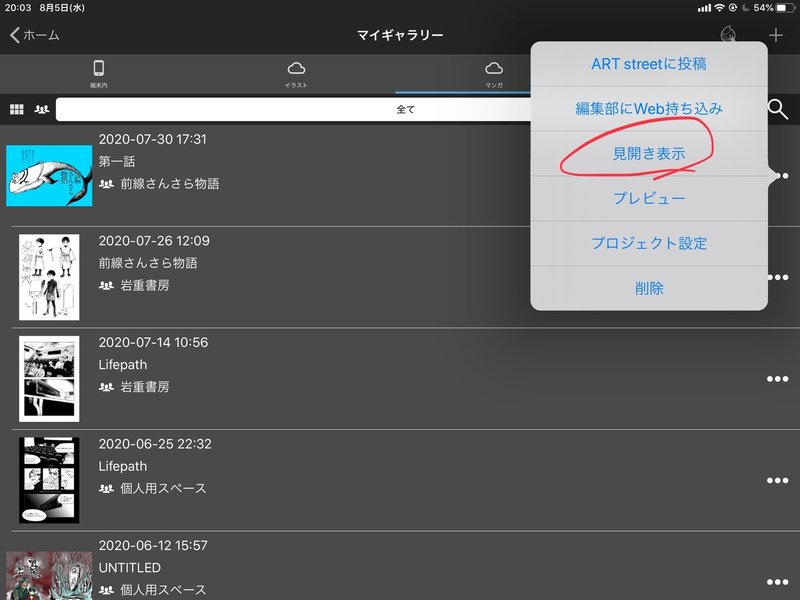Open whale thumbnail of 第一話
The width and height of the screenshot is (800, 600).
49,176
